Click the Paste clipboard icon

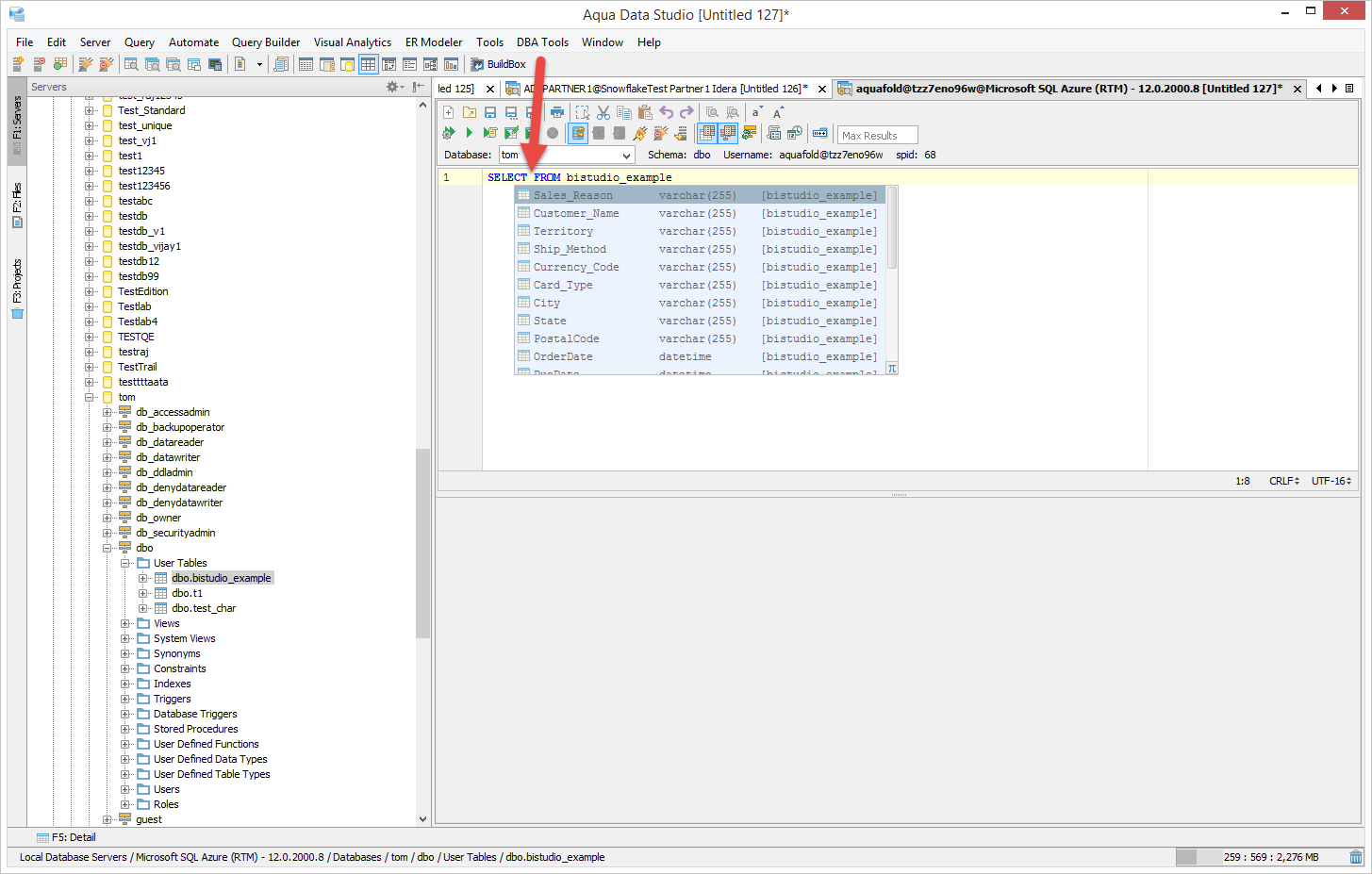[645, 112]
